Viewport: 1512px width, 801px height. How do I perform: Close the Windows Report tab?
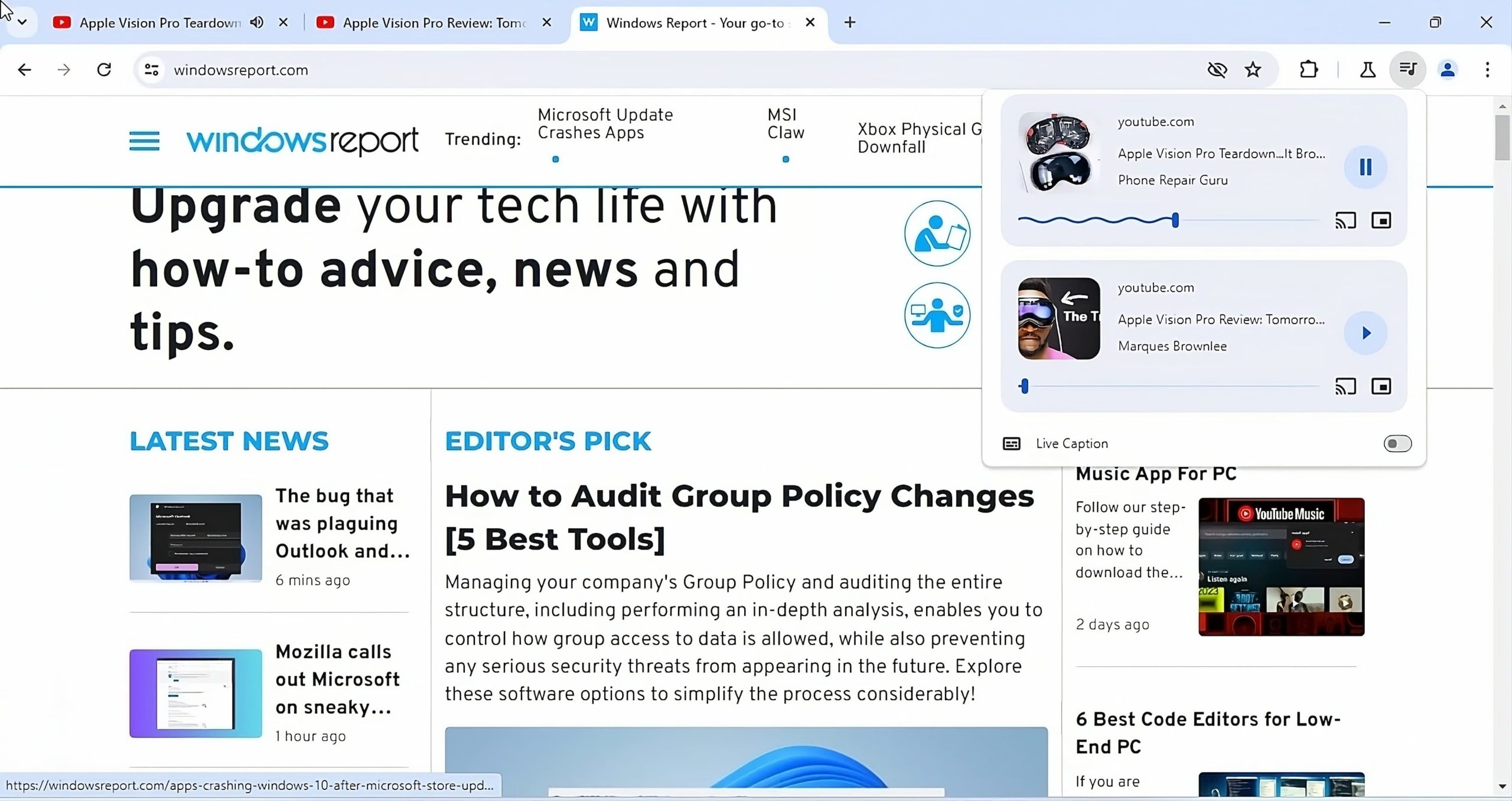point(810,22)
